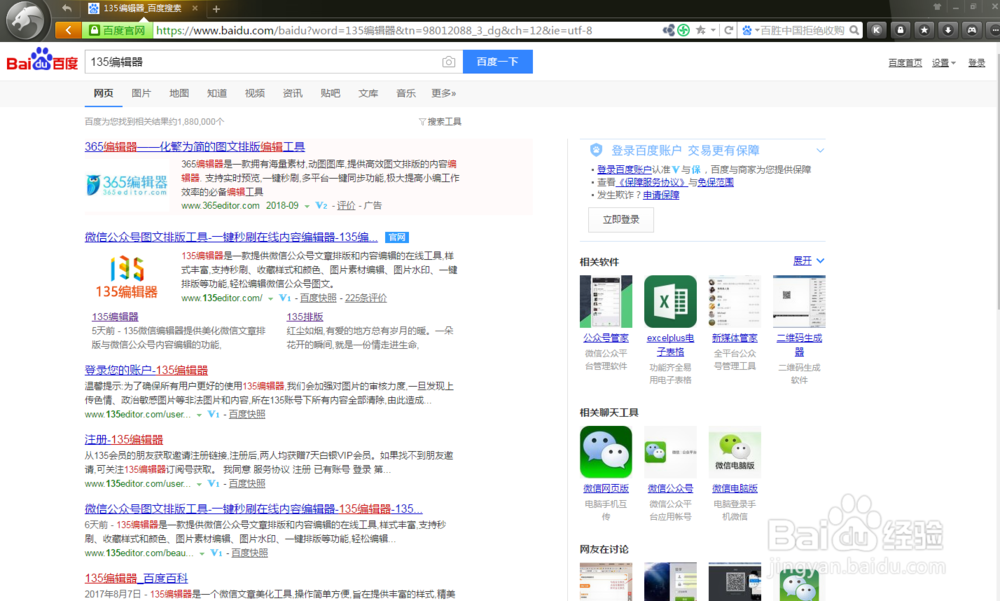The height and width of the screenshot is (601, 1000).
Task: Open the 公众号管家 software thumbnail
Action: [606, 301]
